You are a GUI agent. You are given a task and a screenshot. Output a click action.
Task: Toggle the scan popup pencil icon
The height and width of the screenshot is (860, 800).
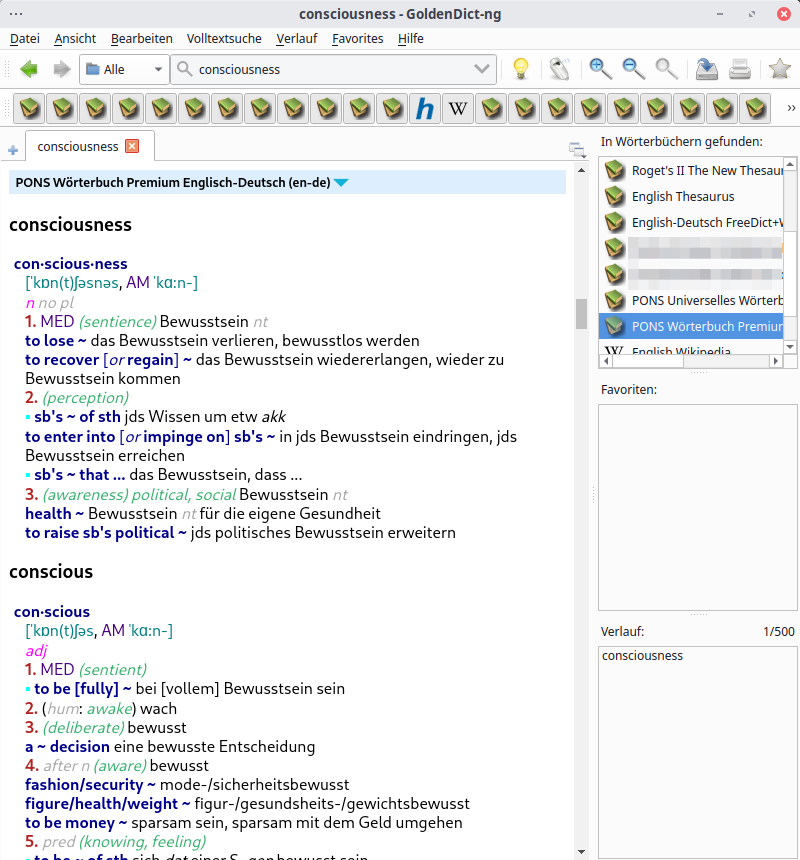pos(560,69)
